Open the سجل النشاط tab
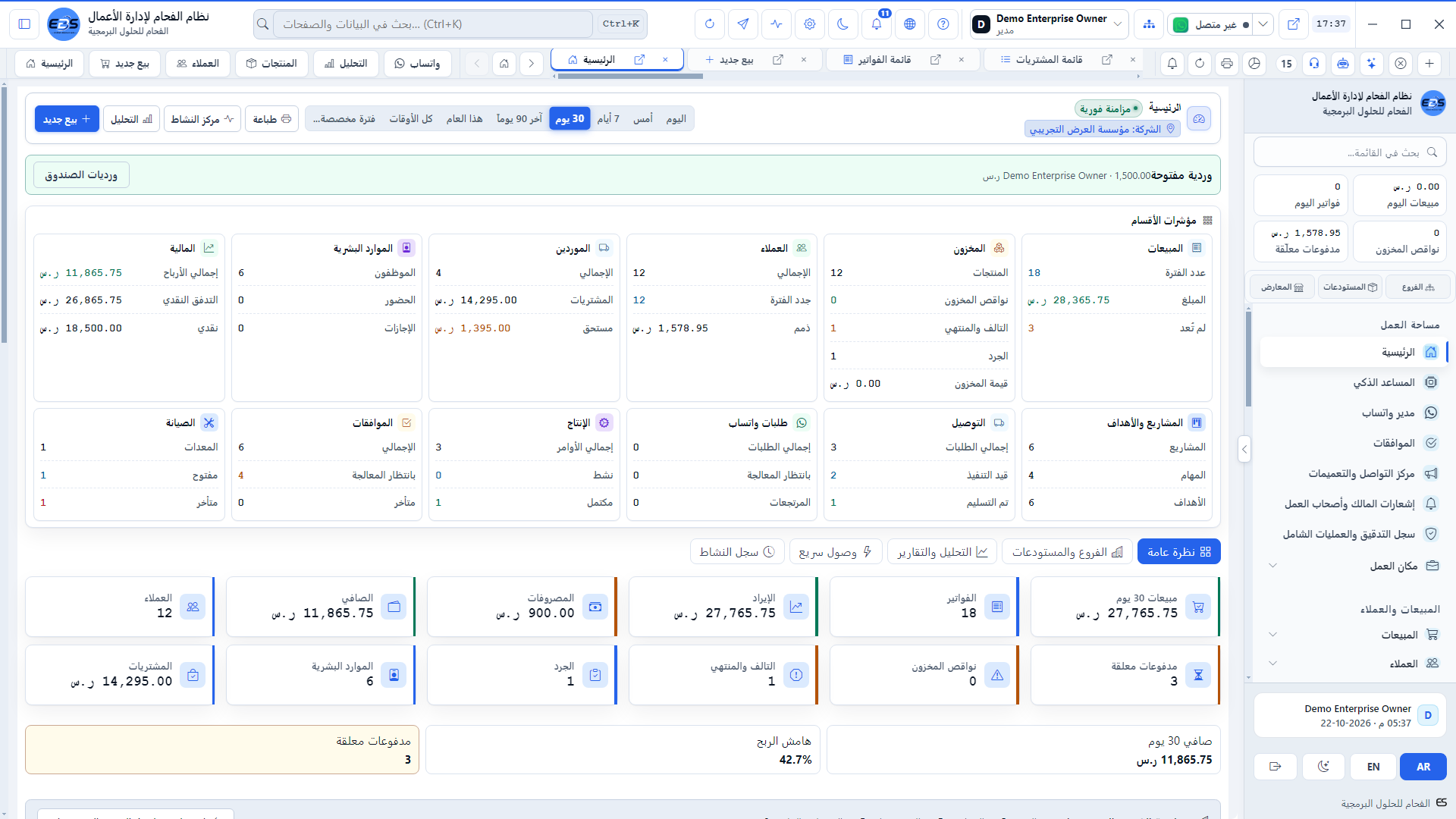The width and height of the screenshot is (1456, 819). click(737, 552)
